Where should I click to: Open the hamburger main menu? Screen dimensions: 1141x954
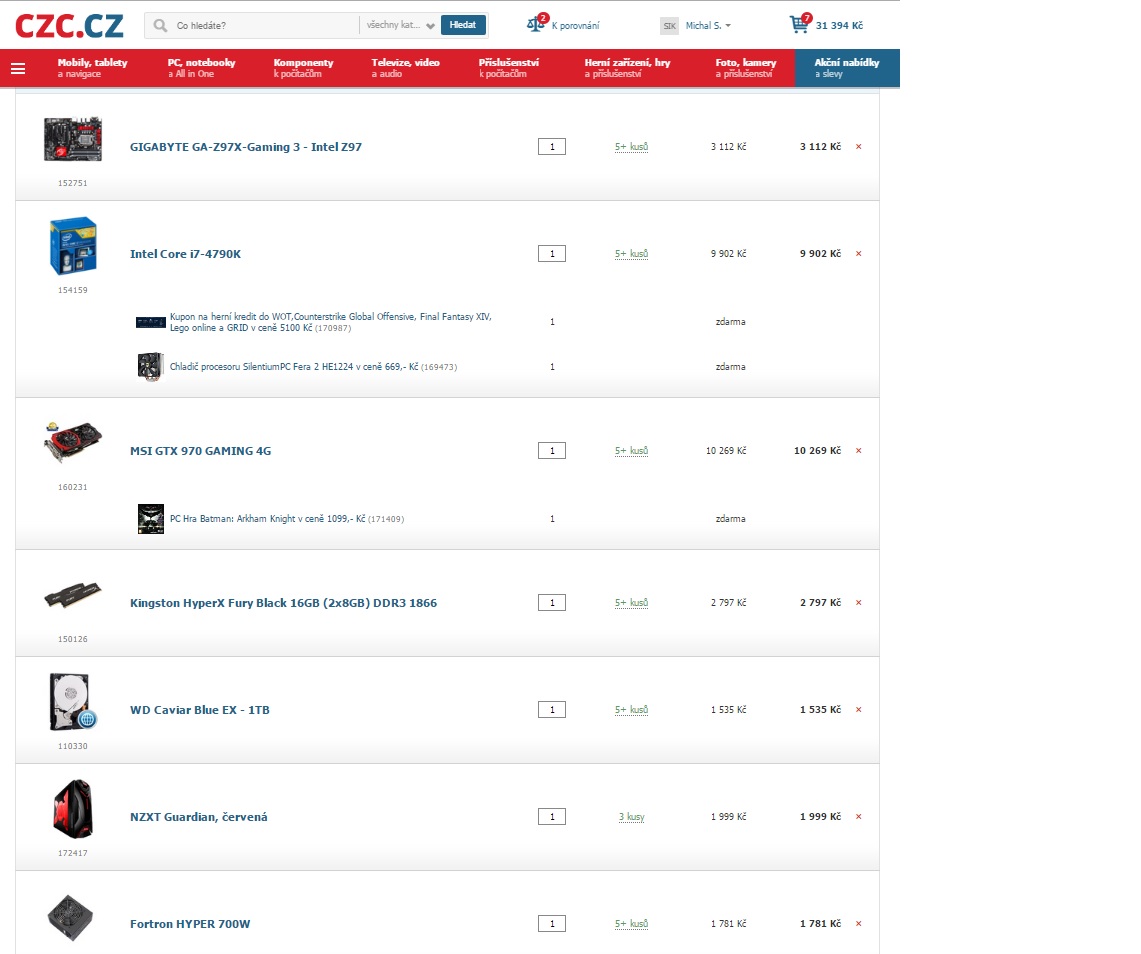[x=18, y=68]
